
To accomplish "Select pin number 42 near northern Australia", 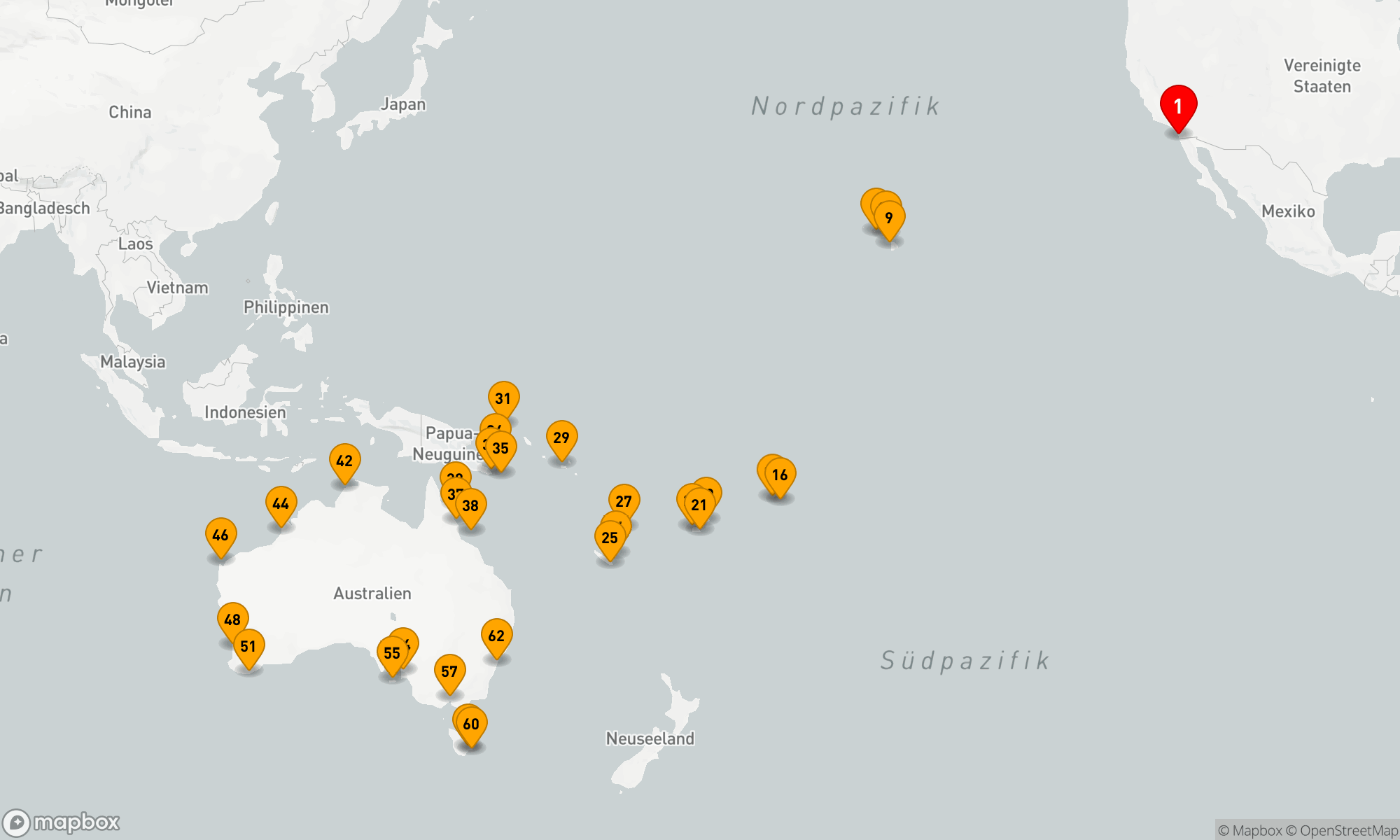I will click(x=344, y=461).
